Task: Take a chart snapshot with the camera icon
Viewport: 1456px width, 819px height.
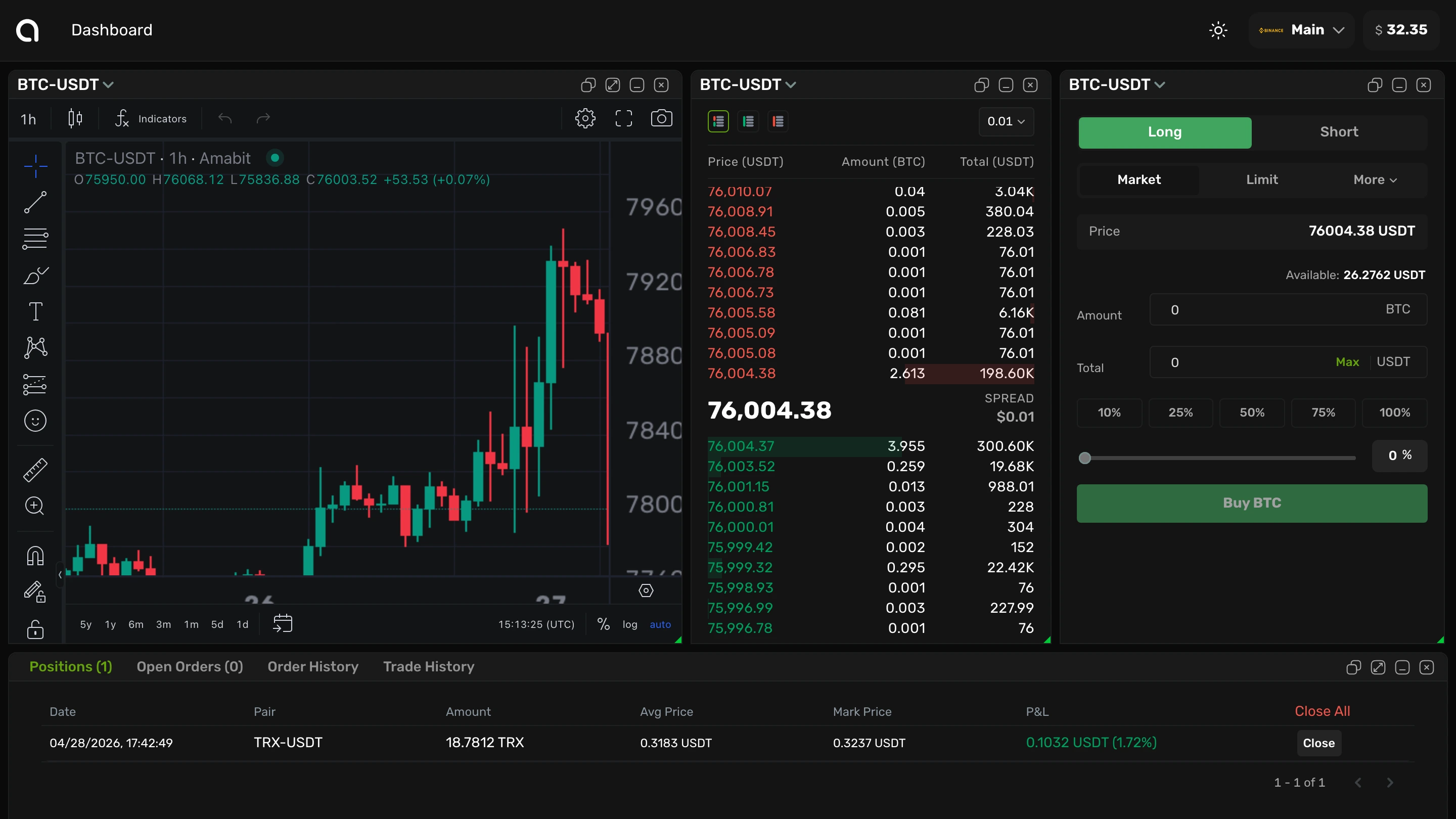Action: (661, 119)
